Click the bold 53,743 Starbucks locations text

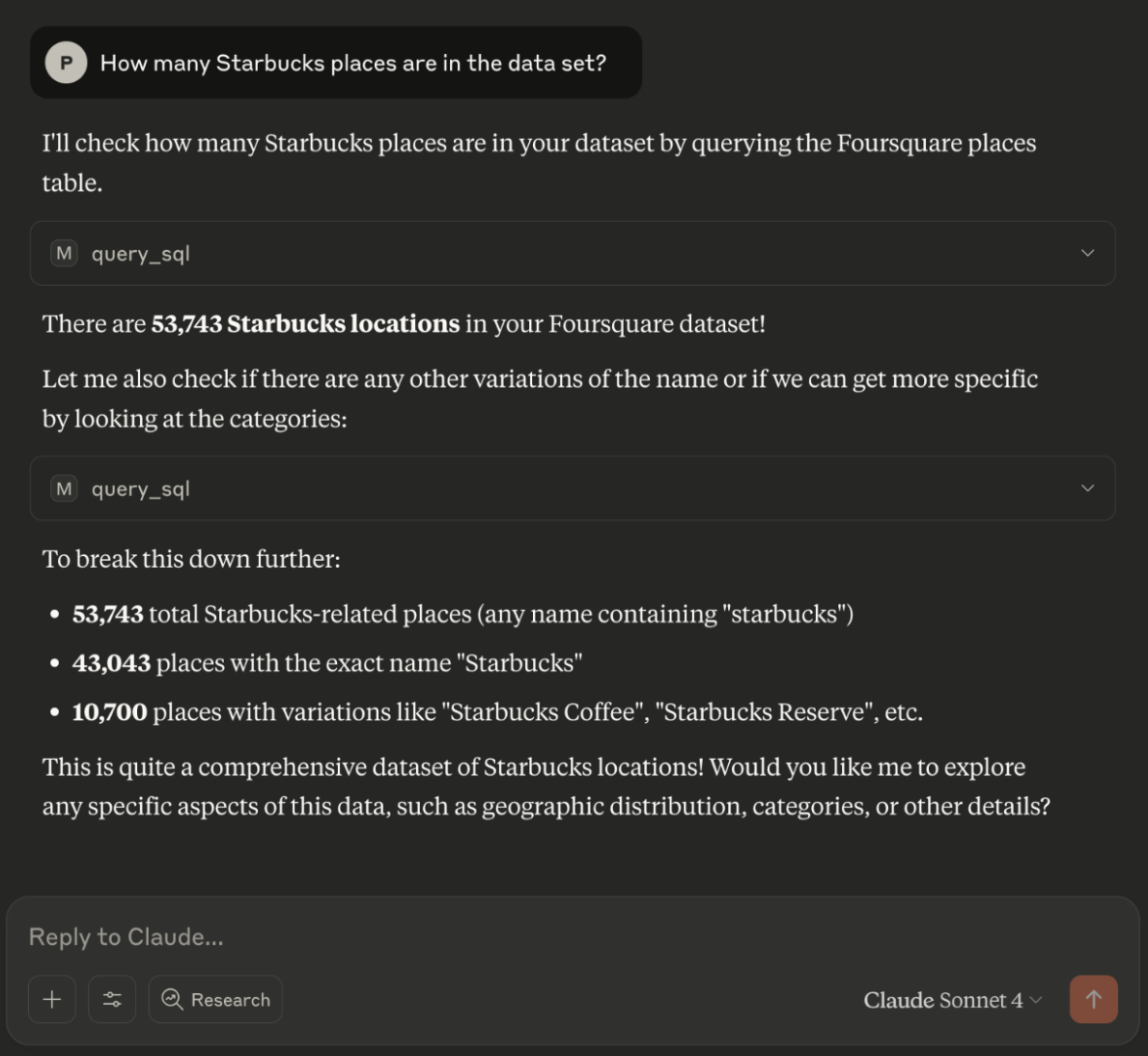click(x=305, y=323)
